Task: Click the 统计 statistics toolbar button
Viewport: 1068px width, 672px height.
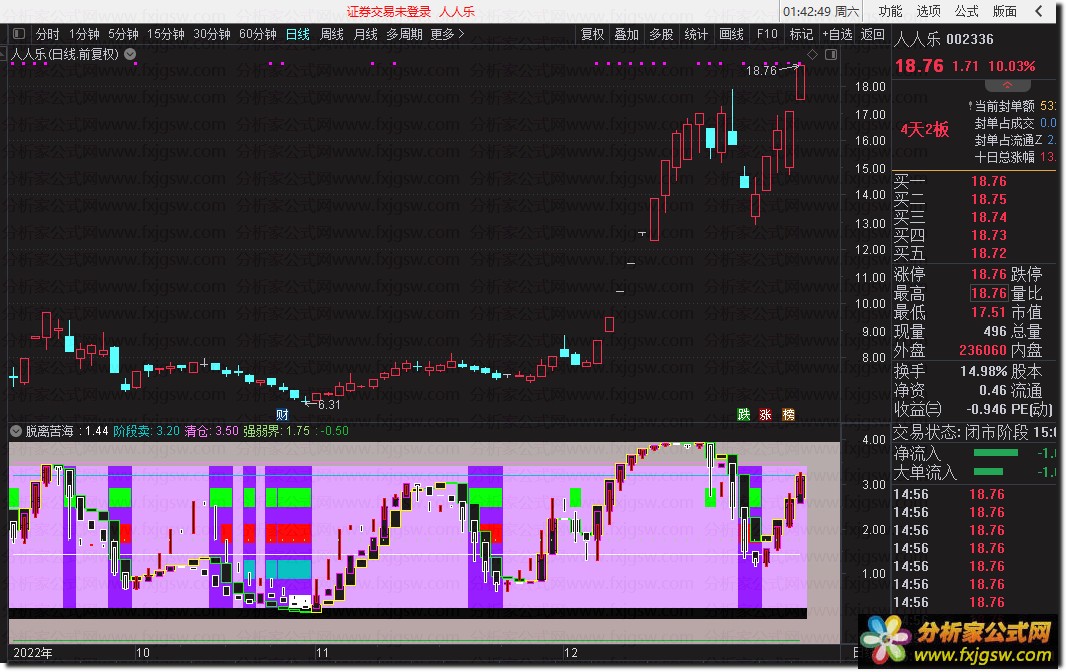Action: [x=695, y=33]
